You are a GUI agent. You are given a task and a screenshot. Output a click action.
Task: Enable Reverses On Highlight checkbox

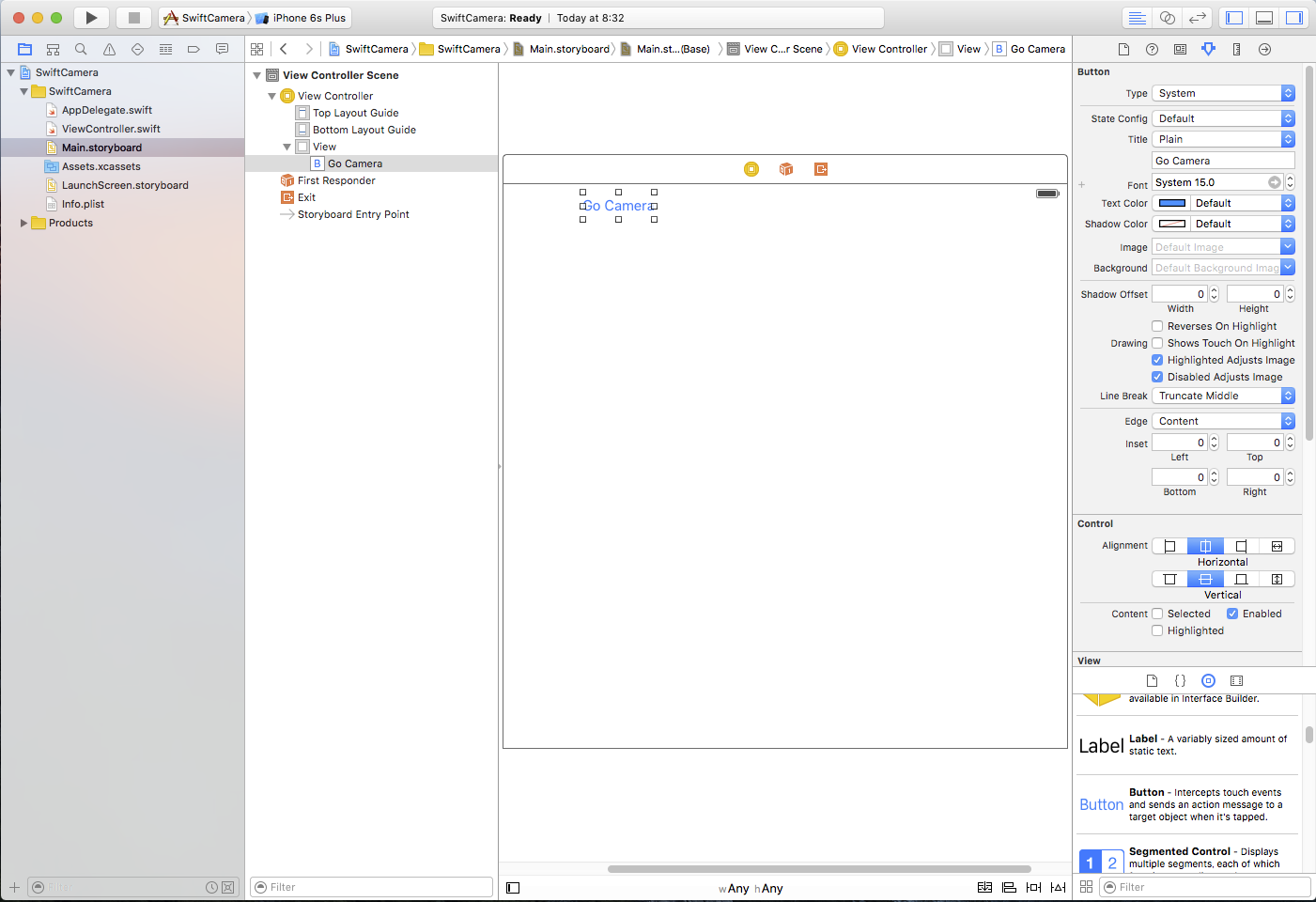tap(1157, 326)
